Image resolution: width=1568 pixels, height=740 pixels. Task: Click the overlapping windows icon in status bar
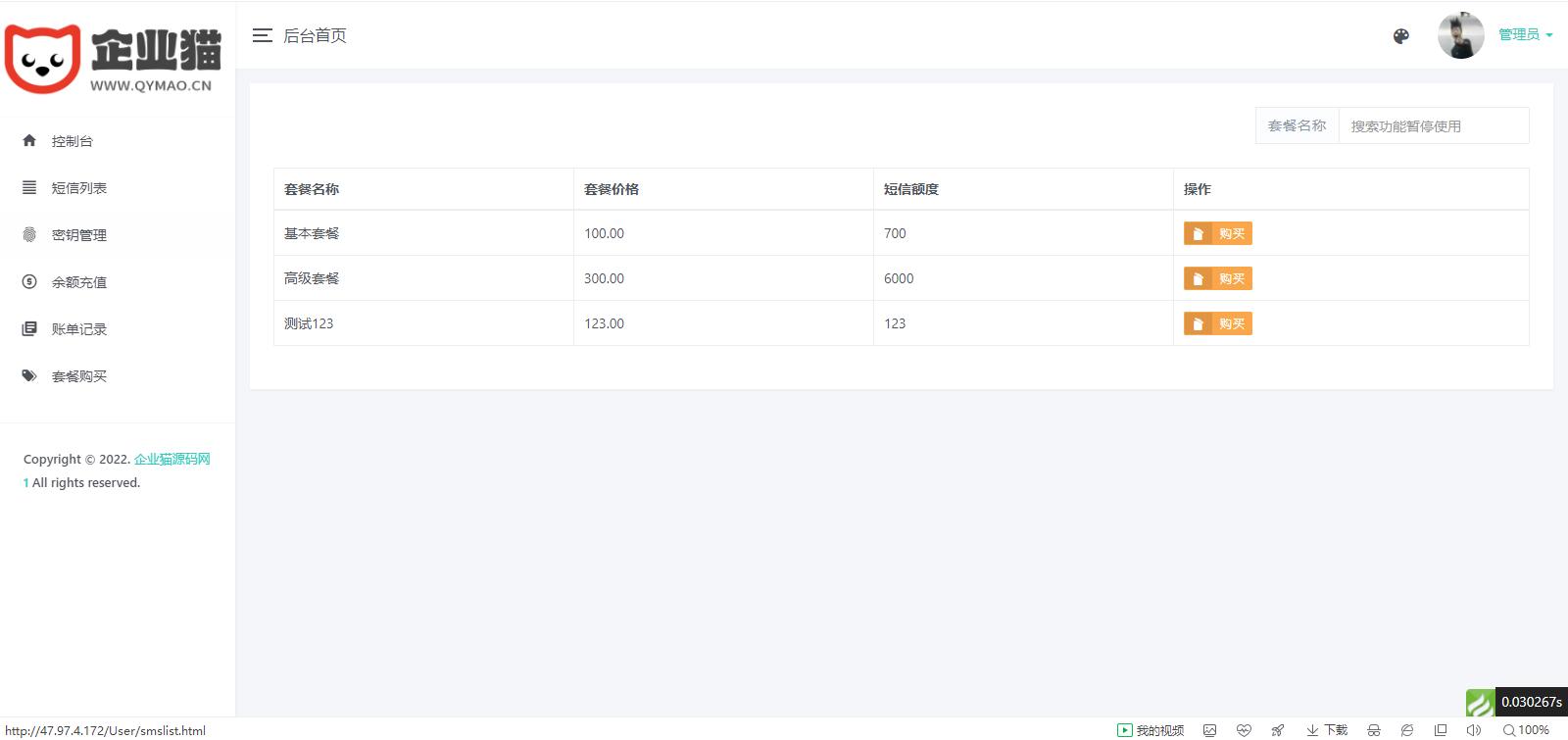point(1441,730)
